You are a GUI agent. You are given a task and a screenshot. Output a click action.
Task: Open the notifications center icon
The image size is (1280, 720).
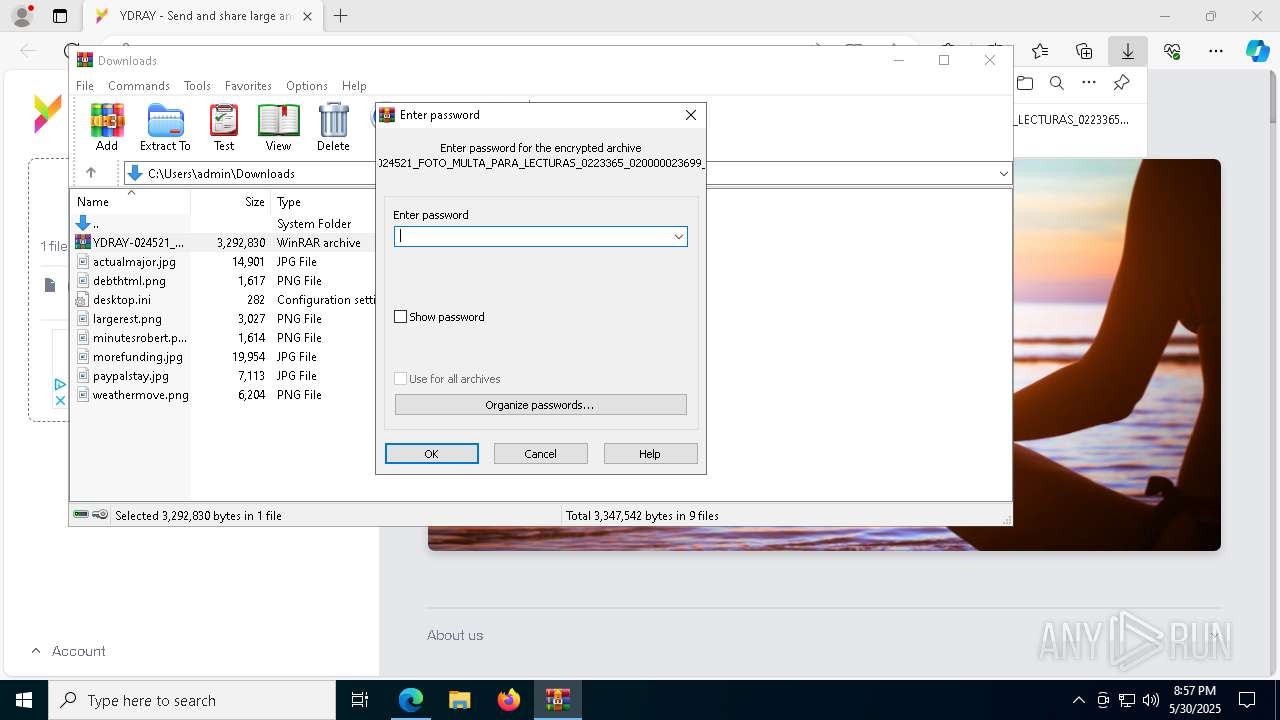click(1247, 700)
